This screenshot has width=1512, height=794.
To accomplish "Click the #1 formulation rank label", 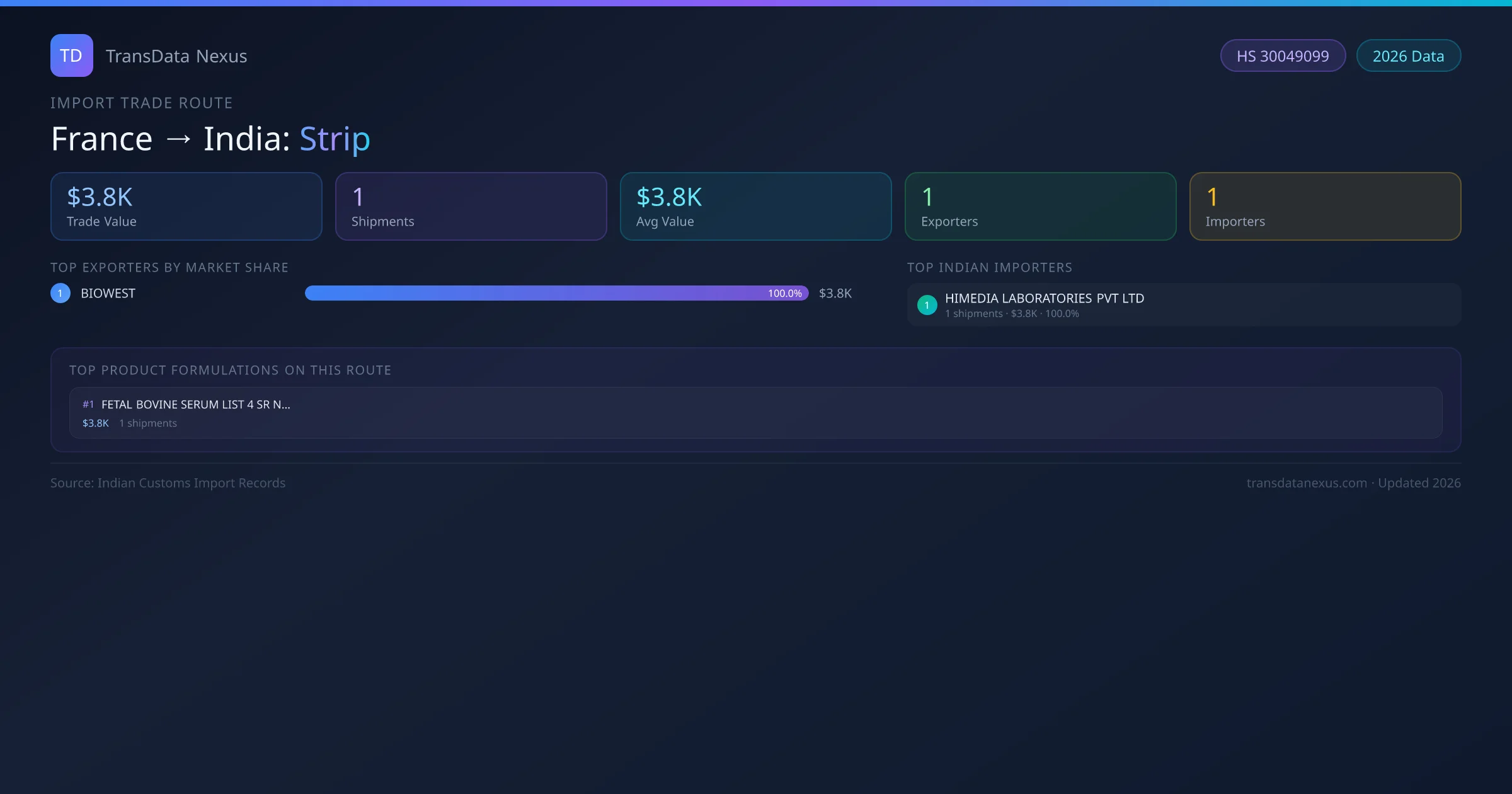I will [x=88, y=405].
